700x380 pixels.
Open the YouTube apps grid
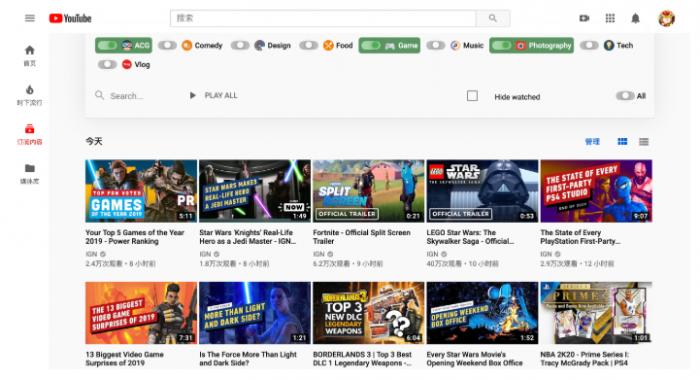point(610,18)
